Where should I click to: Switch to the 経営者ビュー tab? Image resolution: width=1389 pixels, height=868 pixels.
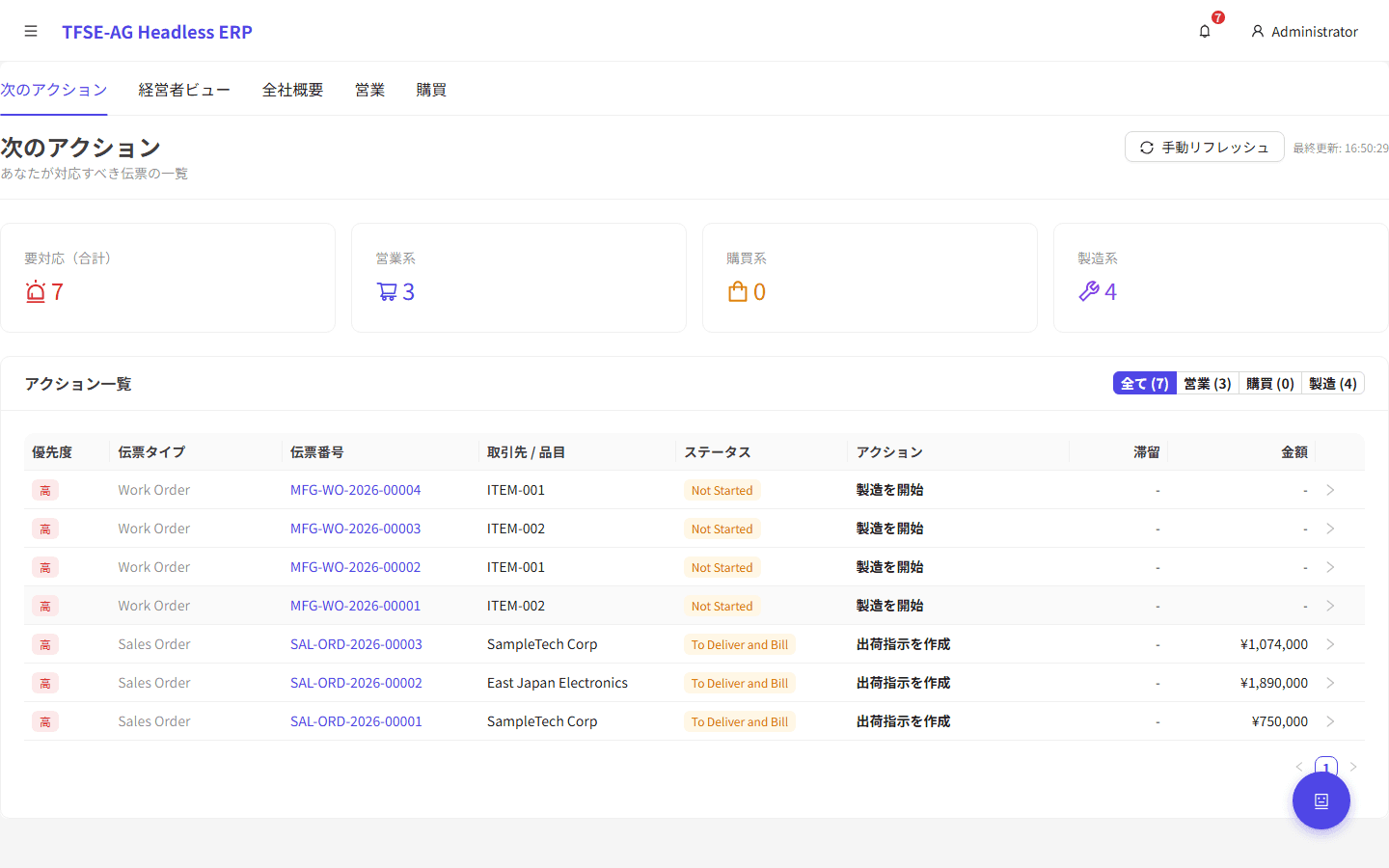[x=184, y=90]
